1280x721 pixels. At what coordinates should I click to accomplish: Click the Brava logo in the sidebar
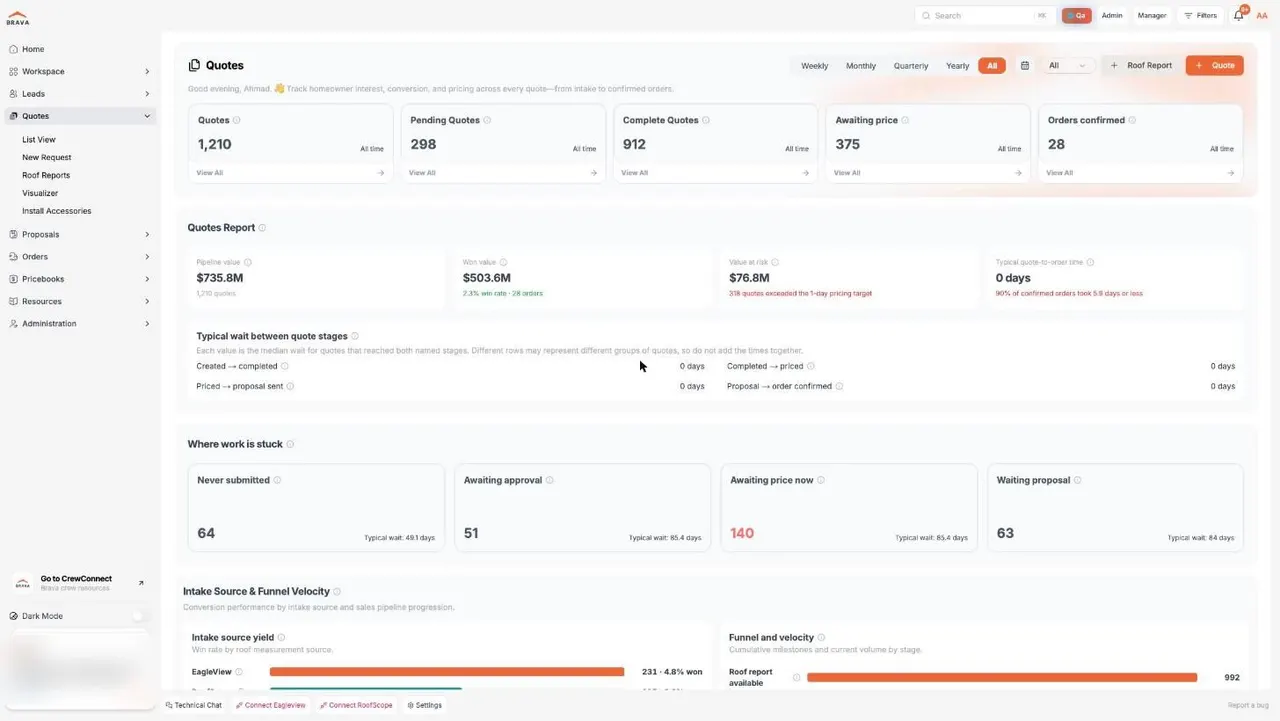tap(17, 18)
